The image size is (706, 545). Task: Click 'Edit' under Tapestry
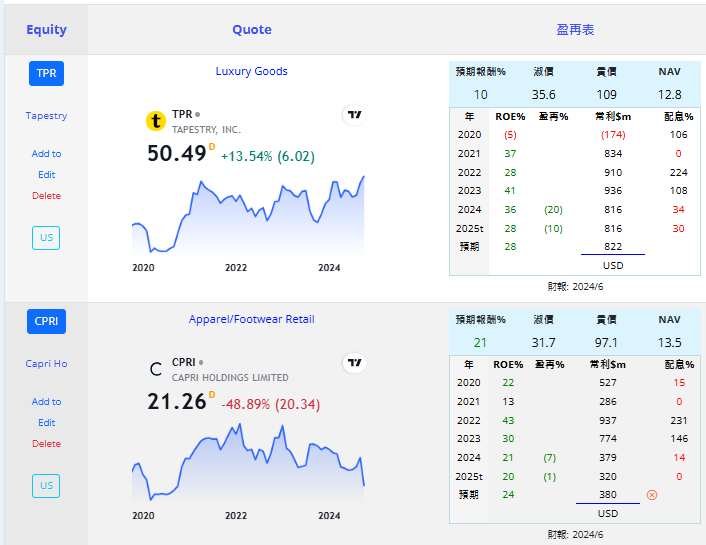pos(46,175)
